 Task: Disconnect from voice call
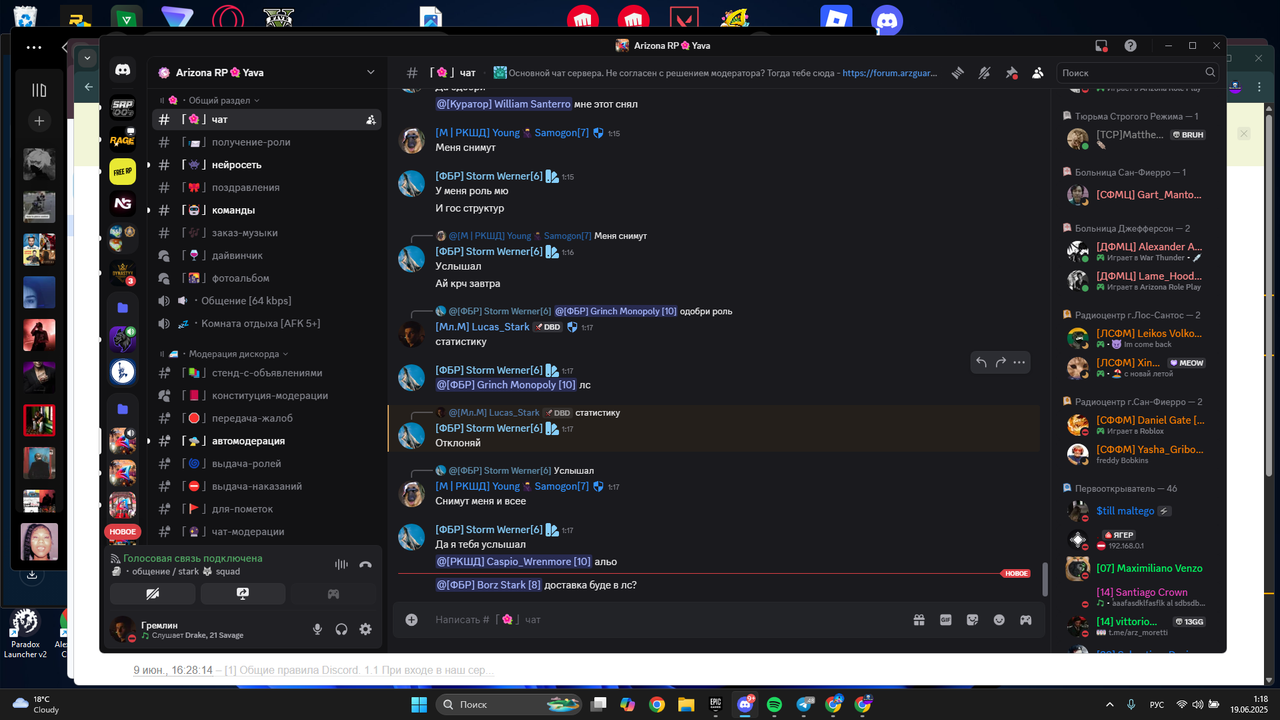coord(366,565)
